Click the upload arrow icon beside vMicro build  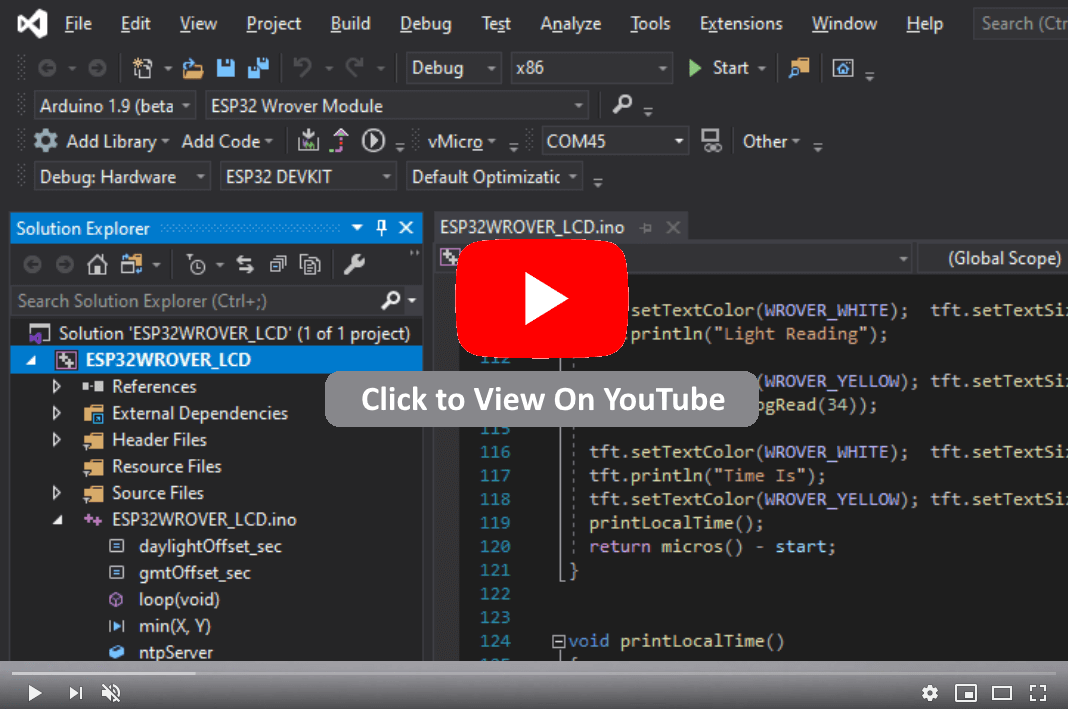pyautogui.click(x=339, y=141)
